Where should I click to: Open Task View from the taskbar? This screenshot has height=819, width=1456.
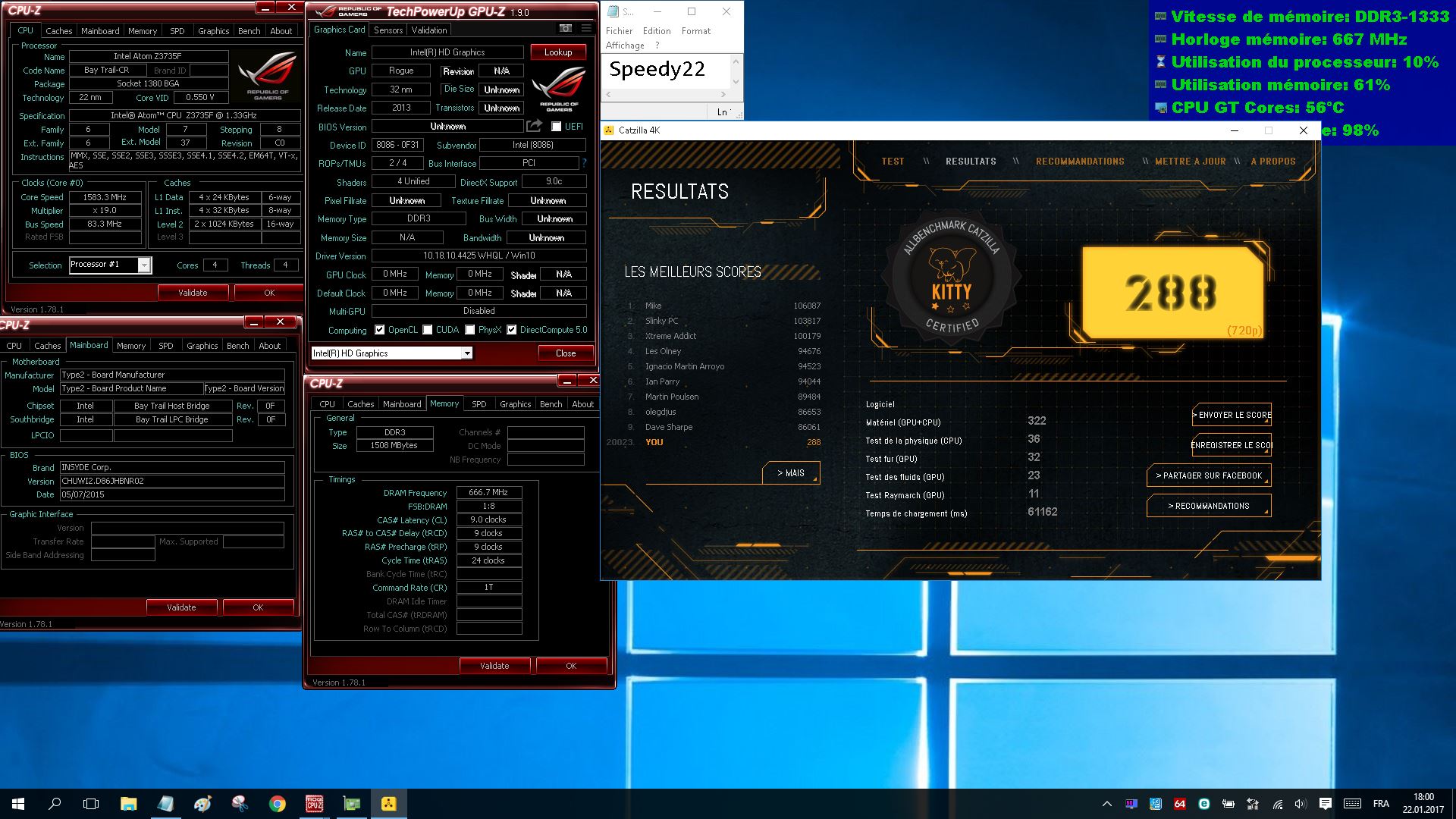click(91, 804)
